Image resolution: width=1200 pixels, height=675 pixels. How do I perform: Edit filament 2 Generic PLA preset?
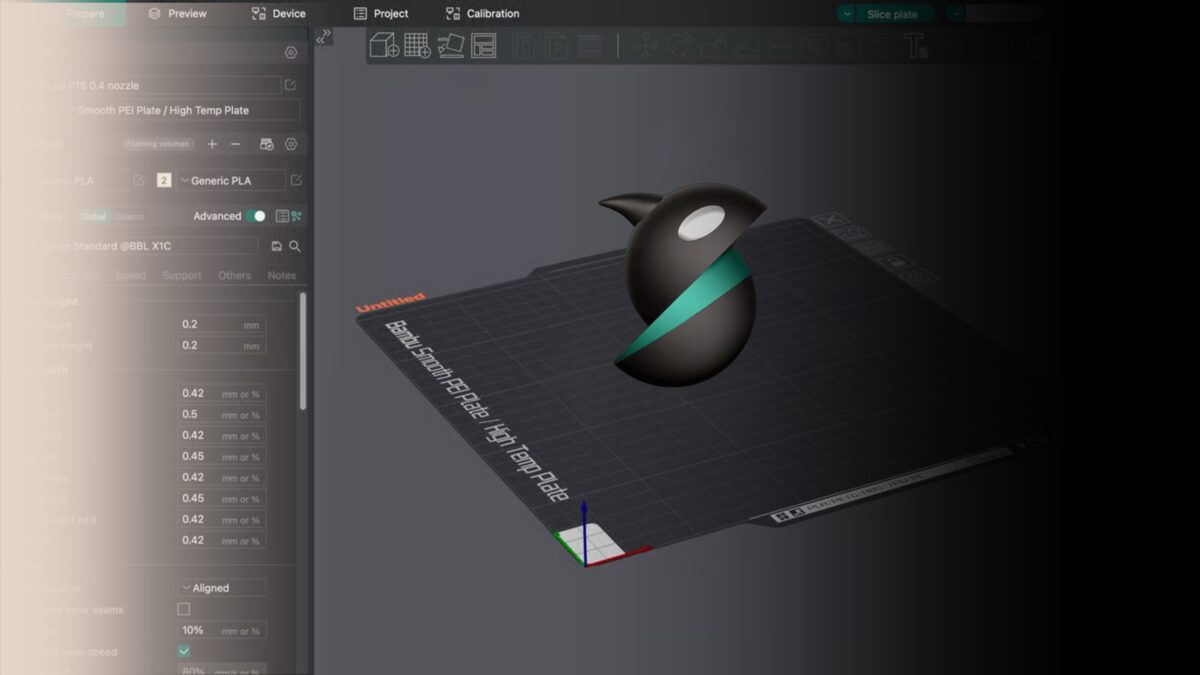point(296,180)
